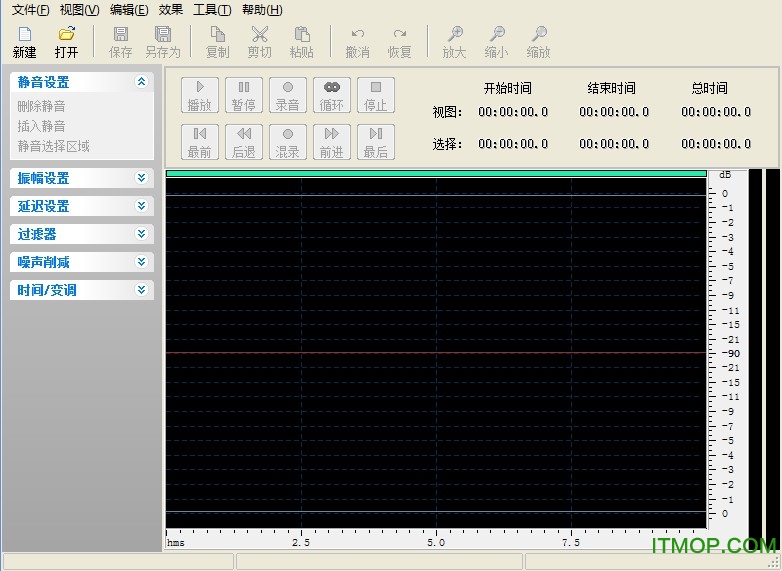This screenshot has width=782, height=571.
Task: Expand the 振幅设置 panel
Action: pos(141,178)
